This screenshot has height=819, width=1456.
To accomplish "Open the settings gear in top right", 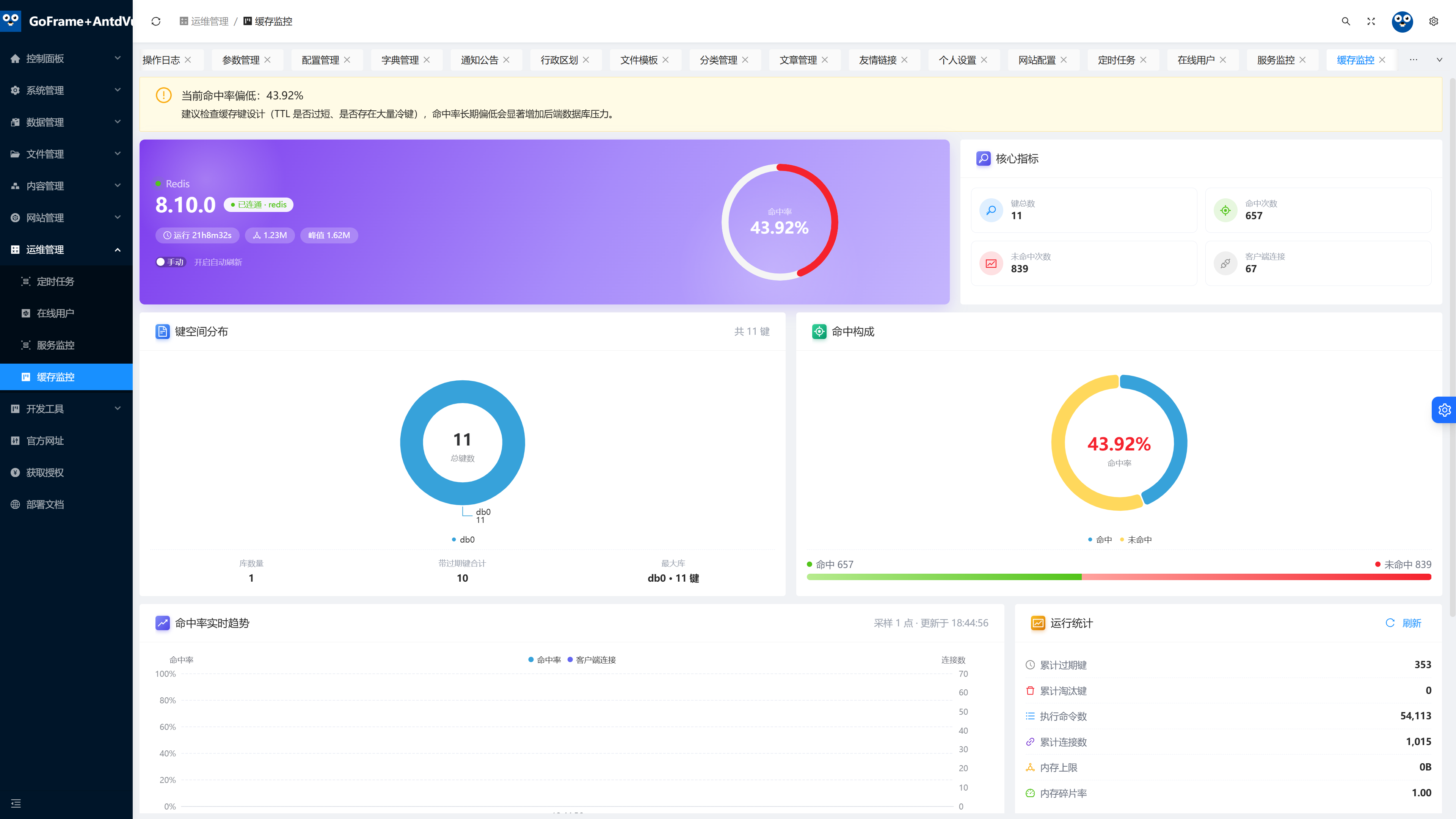I will click(1433, 22).
